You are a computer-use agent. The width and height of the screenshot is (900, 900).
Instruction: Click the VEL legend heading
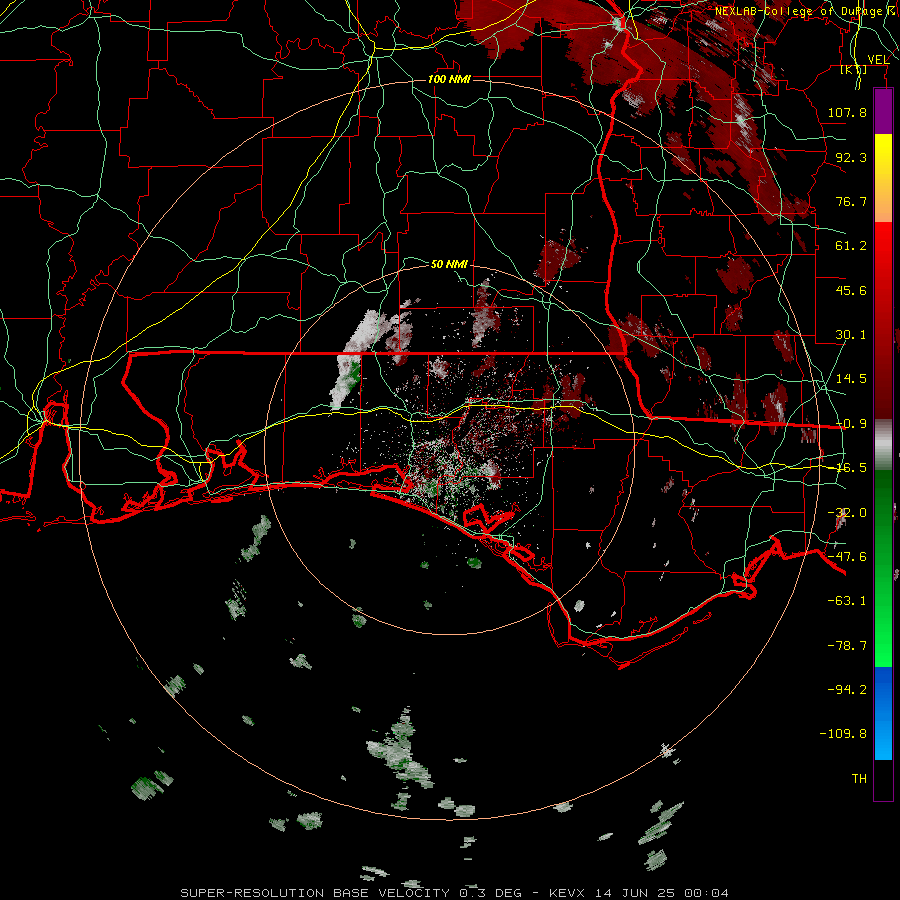pos(878,59)
